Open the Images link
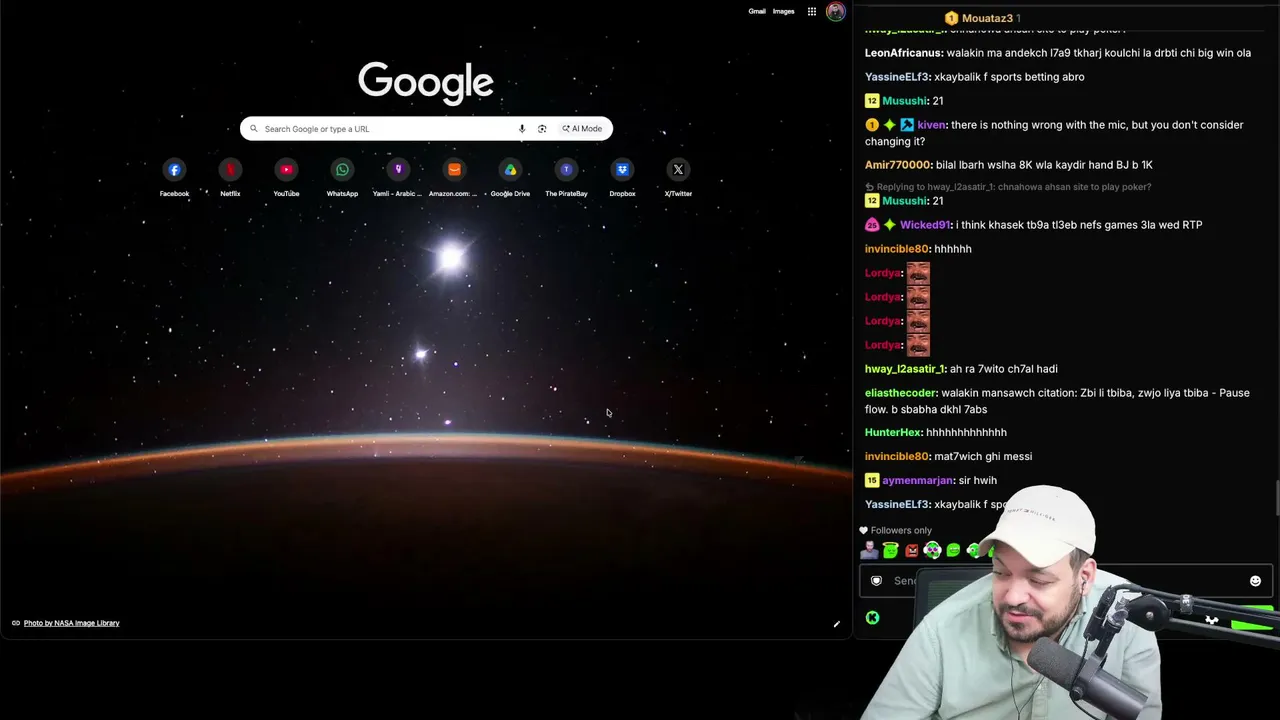The image size is (1280, 720). pyautogui.click(x=784, y=12)
